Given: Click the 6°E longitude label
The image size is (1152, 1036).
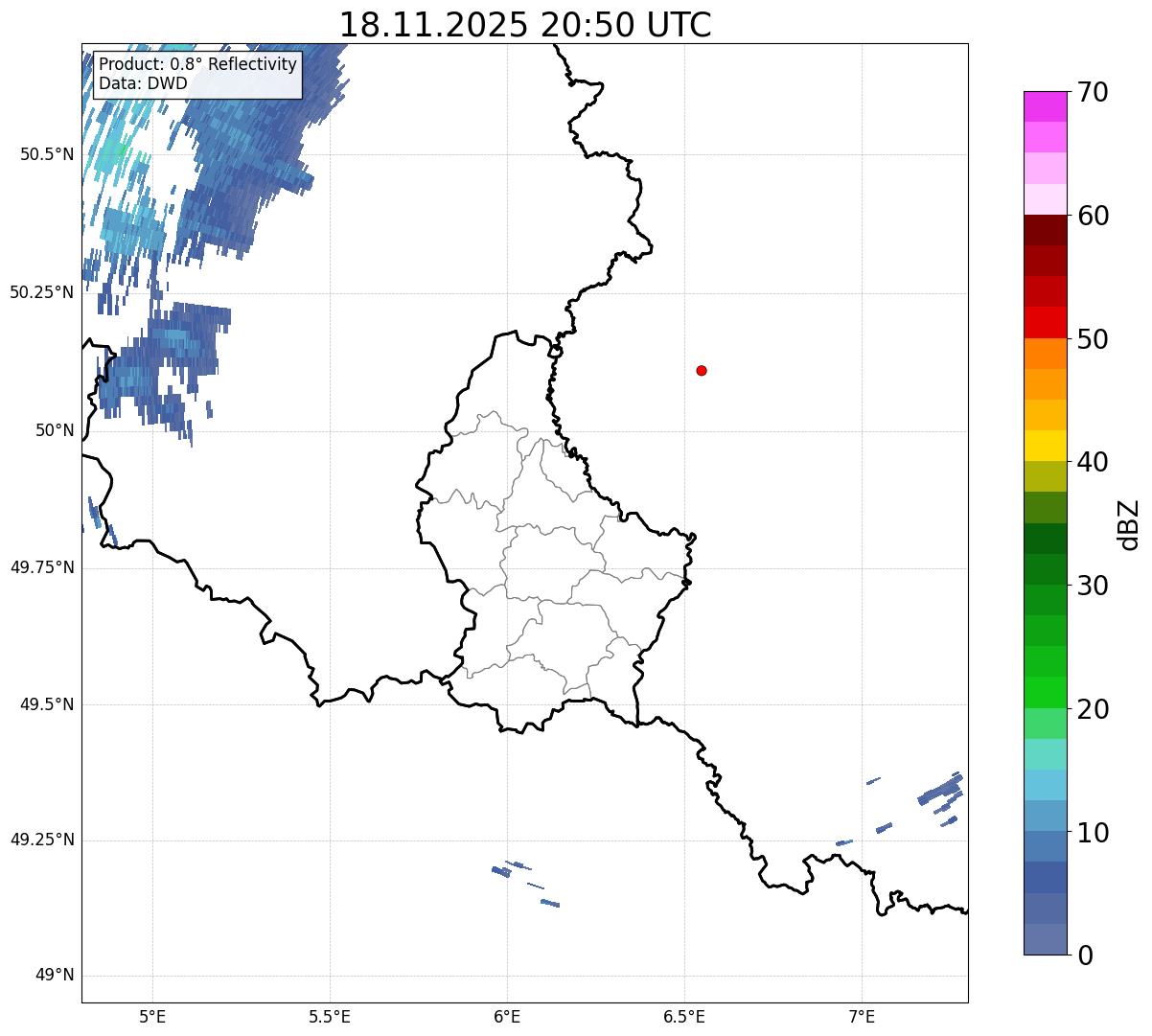Looking at the screenshot, I should click(x=507, y=1017).
